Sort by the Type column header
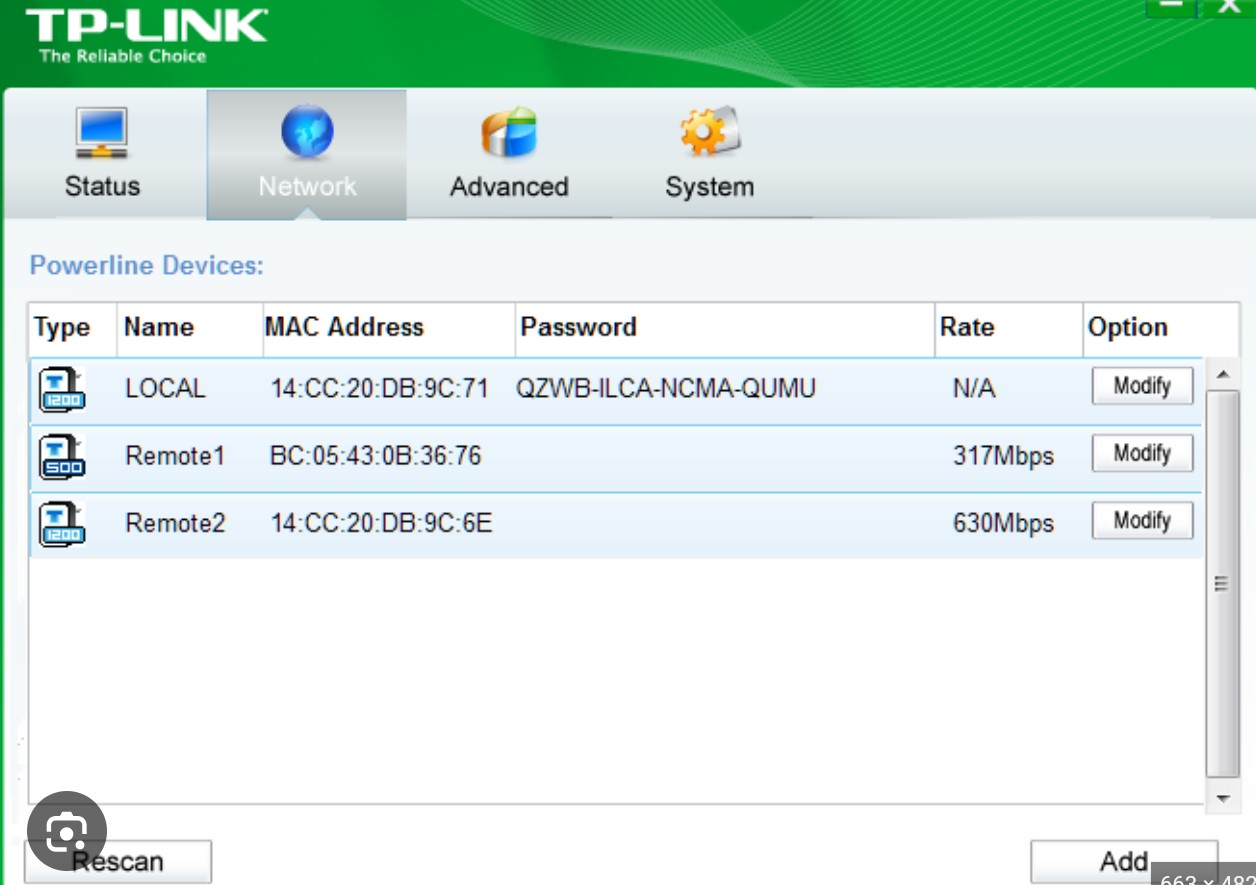Image resolution: width=1256 pixels, height=885 pixels. coord(72,328)
